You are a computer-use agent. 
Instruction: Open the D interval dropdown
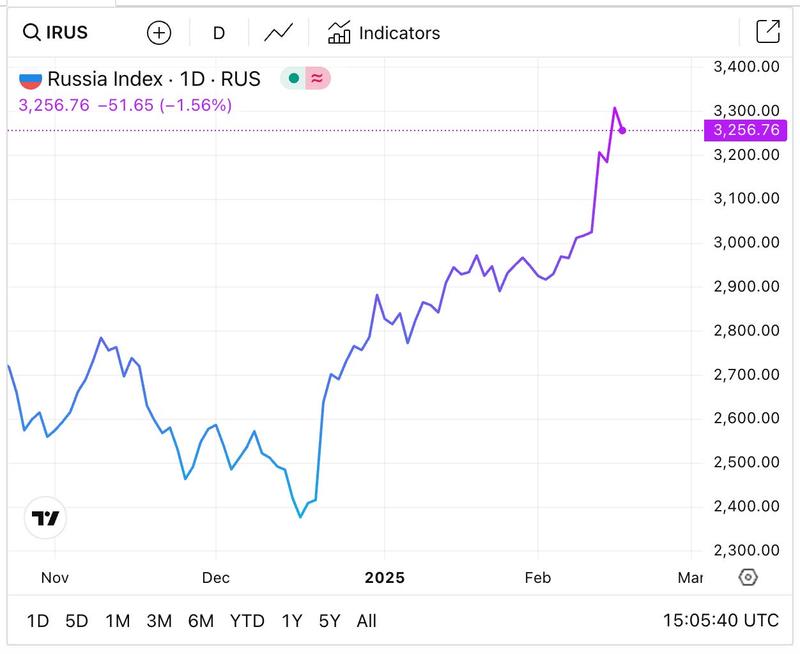click(x=218, y=32)
